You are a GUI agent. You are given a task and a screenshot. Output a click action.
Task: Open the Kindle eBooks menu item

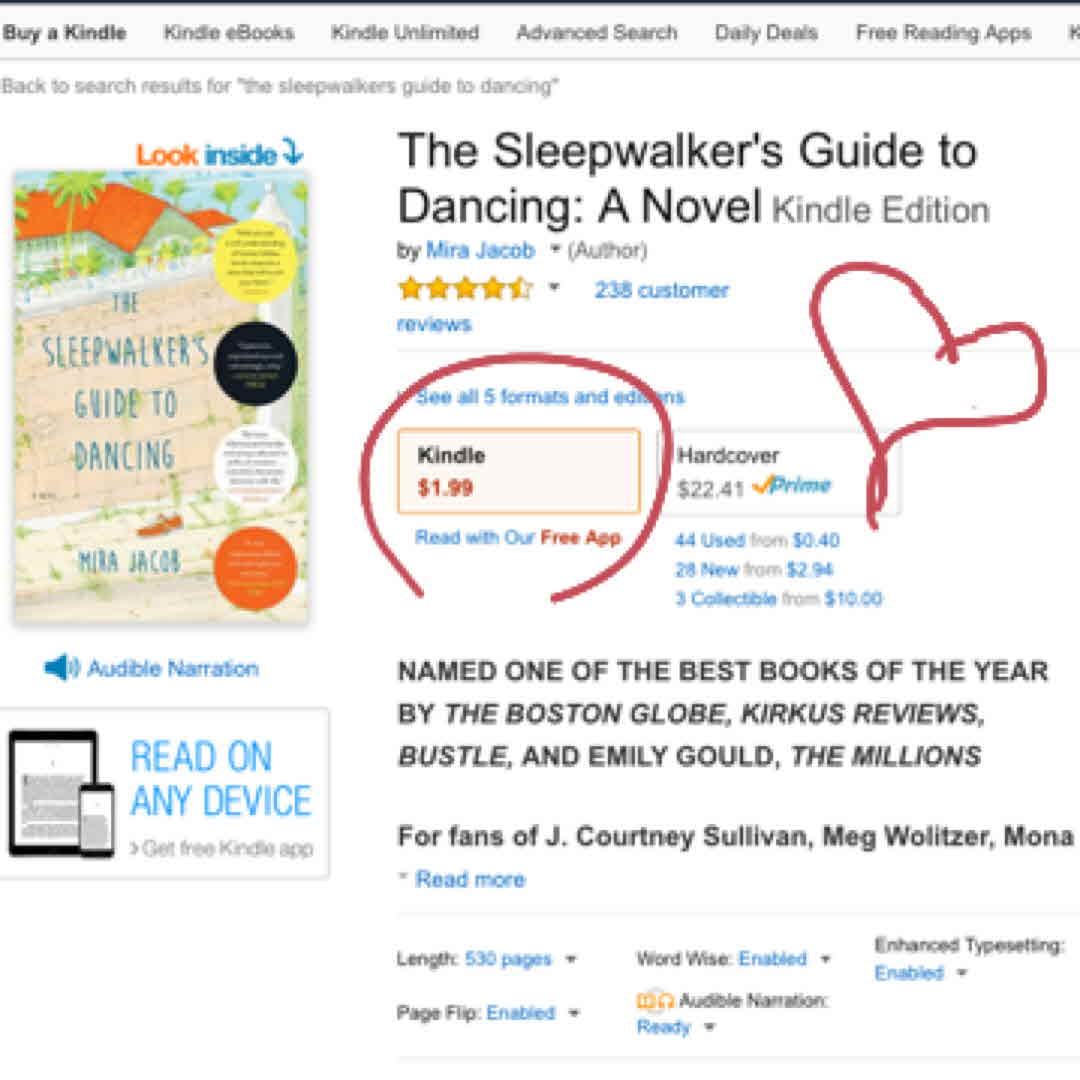229,32
